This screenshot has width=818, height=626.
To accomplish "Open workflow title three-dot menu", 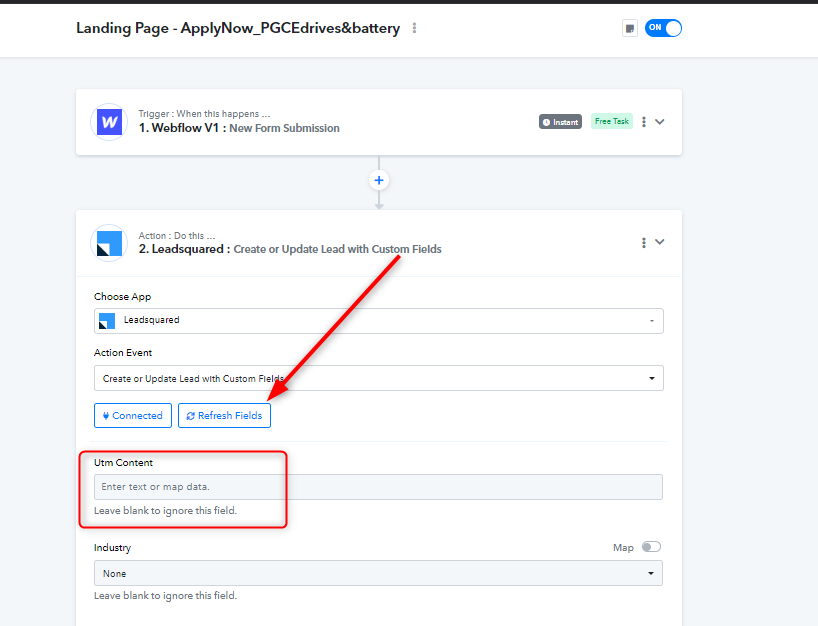I will click(414, 28).
